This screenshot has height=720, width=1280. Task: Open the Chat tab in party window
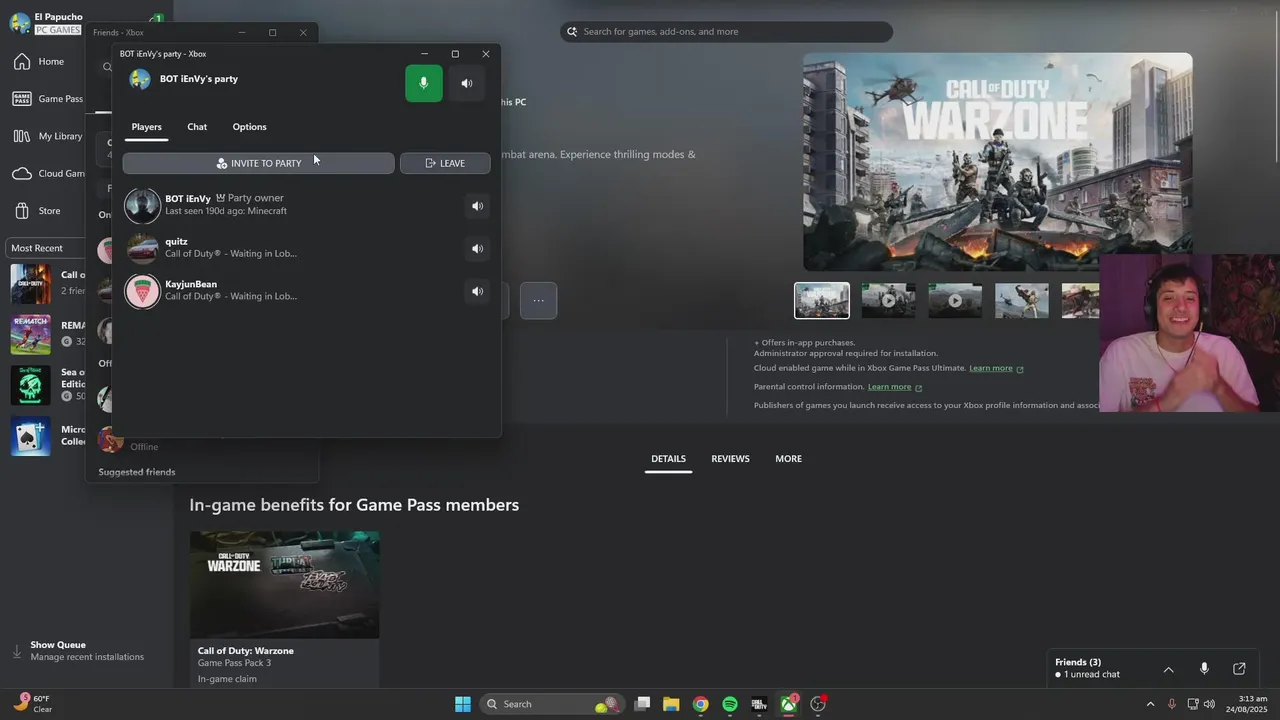click(x=197, y=127)
